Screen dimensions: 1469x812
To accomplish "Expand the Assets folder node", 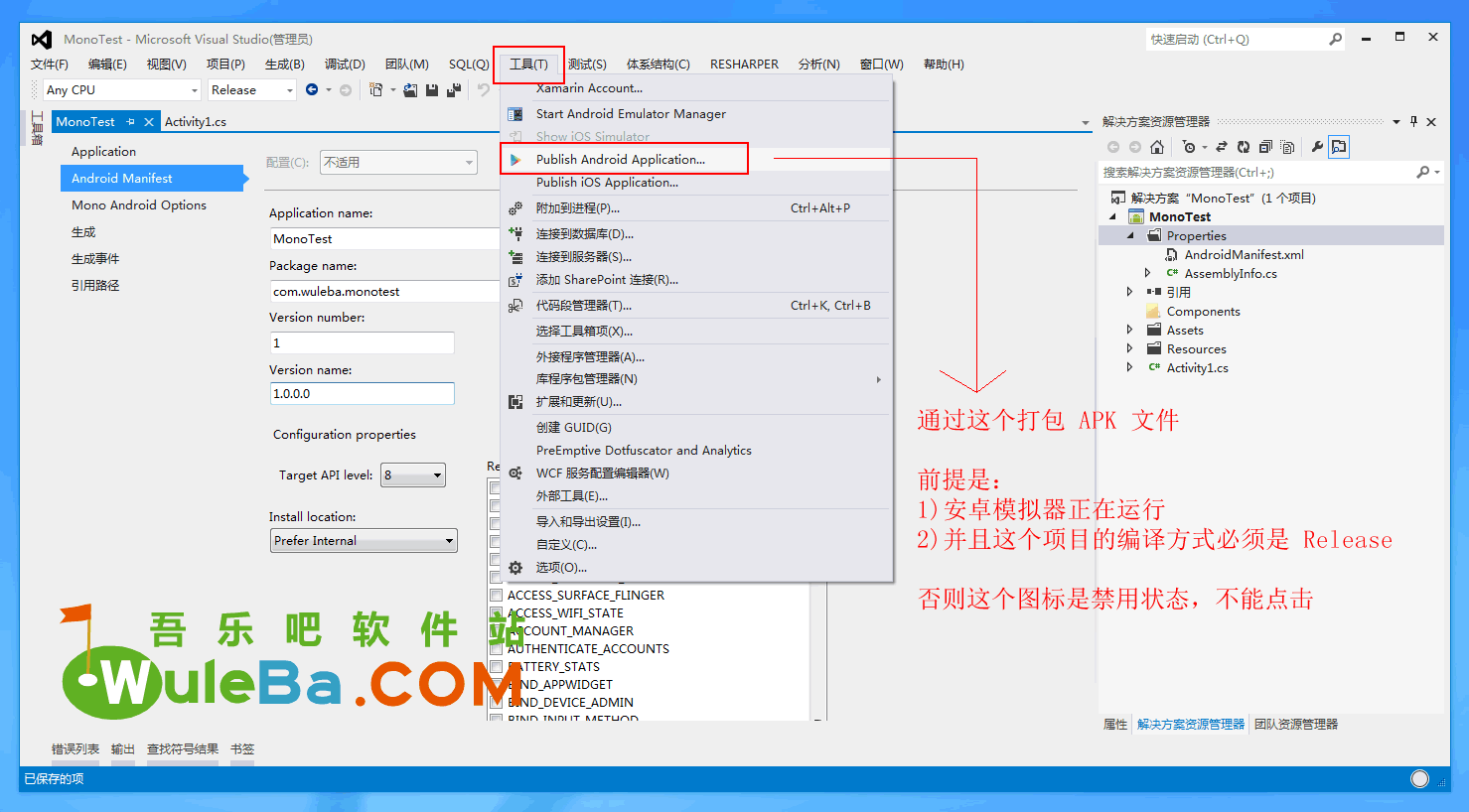I will 1130,330.
